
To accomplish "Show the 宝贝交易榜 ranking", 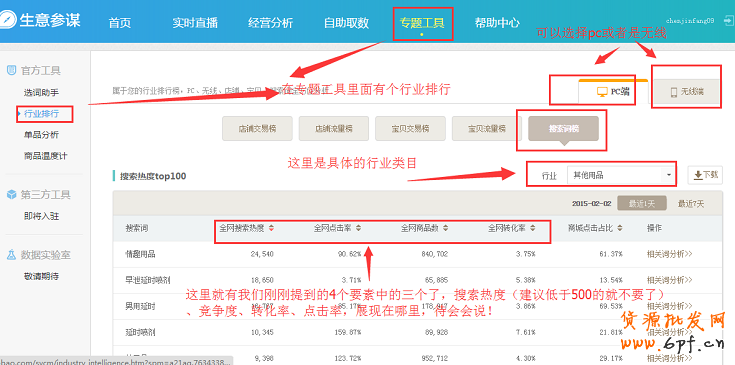I will 410,128.
